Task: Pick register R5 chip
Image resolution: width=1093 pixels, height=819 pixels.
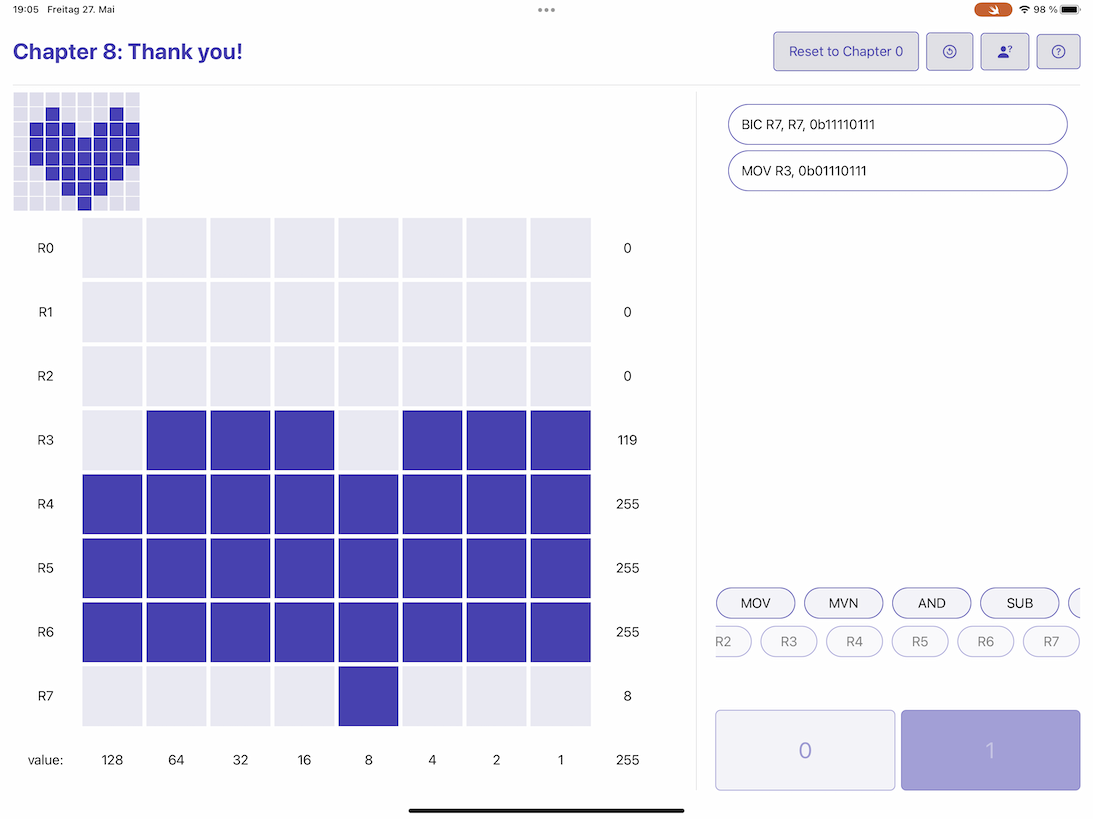Action: pyautogui.click(x=920, y=641)
